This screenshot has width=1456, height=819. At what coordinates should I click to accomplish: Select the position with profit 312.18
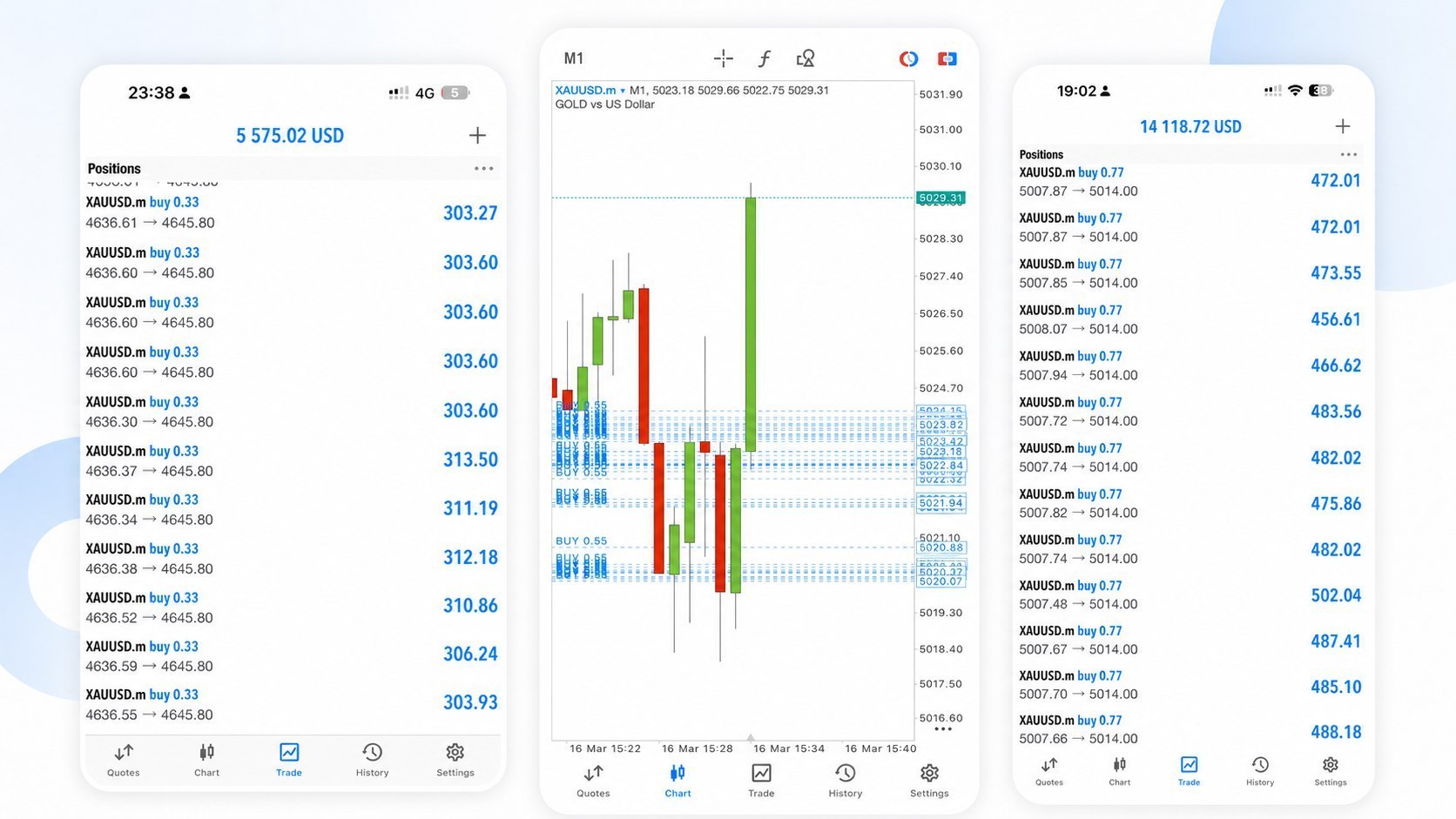[x=292, y=558]
